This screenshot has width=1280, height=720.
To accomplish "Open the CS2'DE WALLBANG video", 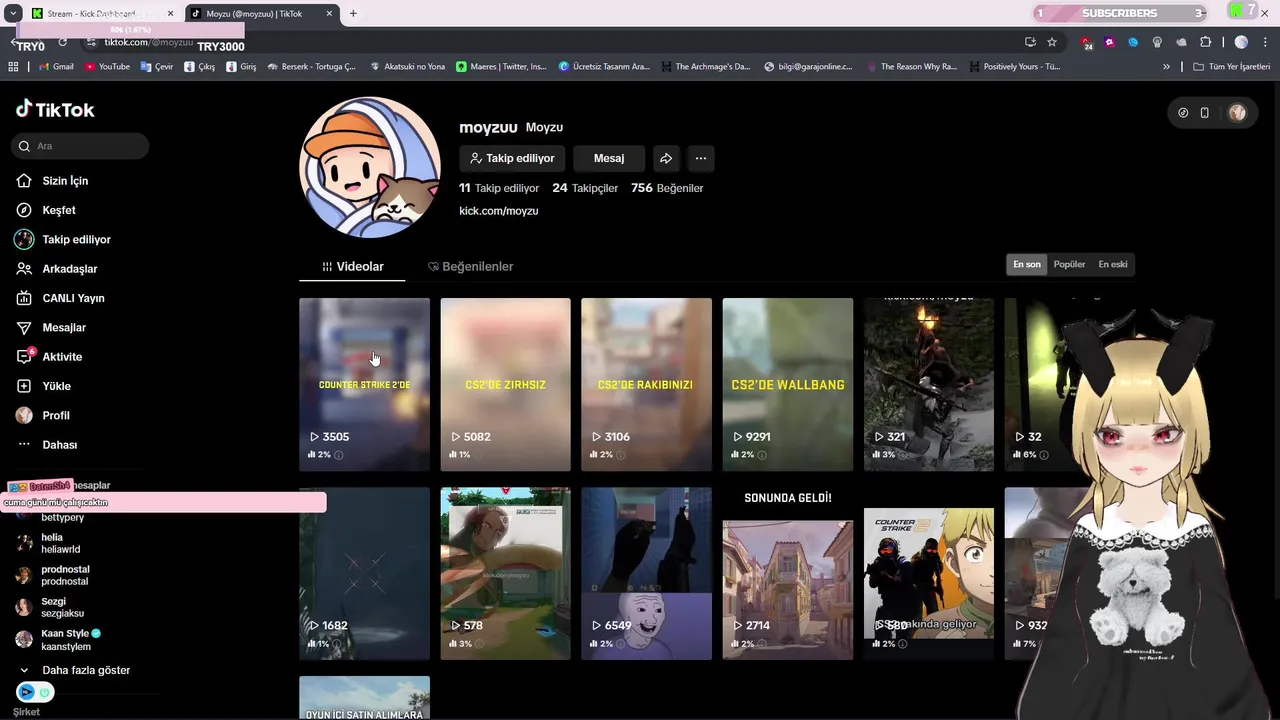I will coord(788,384).
